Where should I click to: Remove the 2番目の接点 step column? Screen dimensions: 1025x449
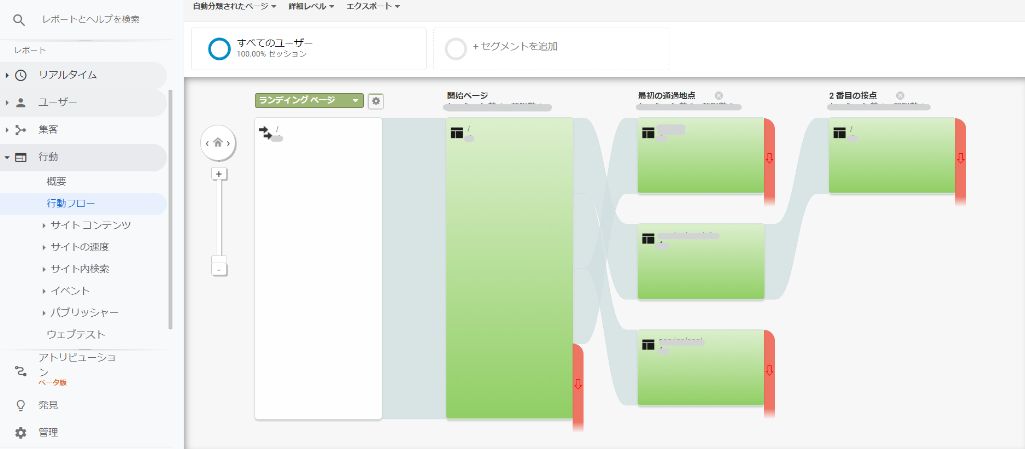900,95
